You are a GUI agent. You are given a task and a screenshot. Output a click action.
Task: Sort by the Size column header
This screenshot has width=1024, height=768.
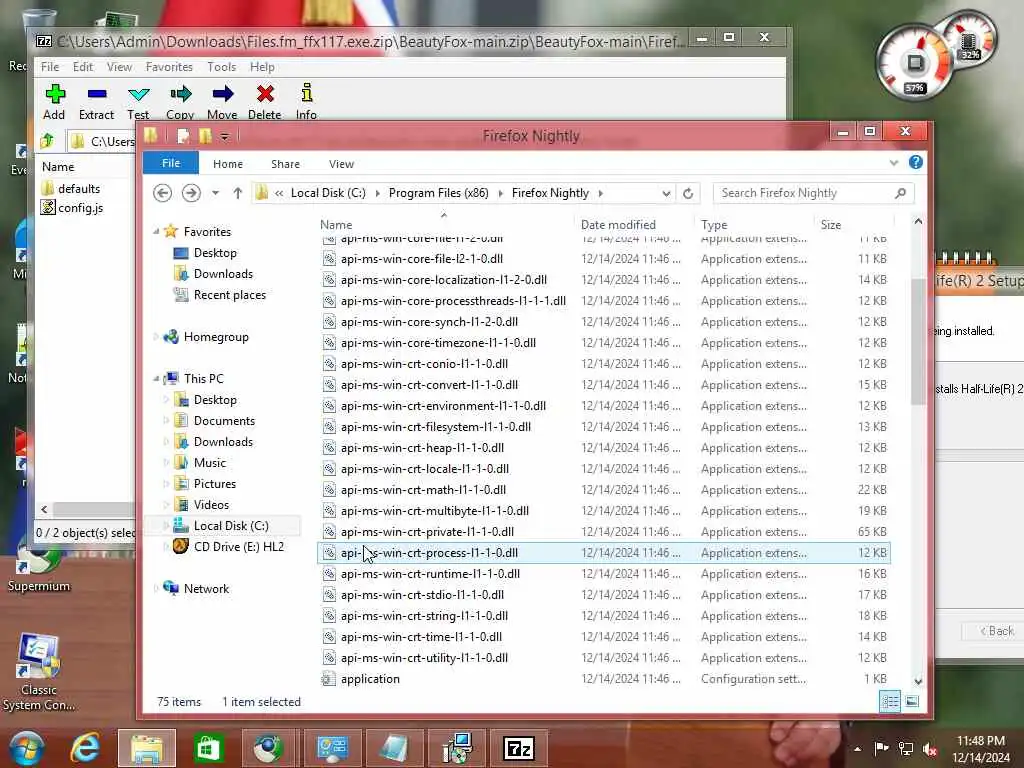pyautogui.click(x=831, y=225)
